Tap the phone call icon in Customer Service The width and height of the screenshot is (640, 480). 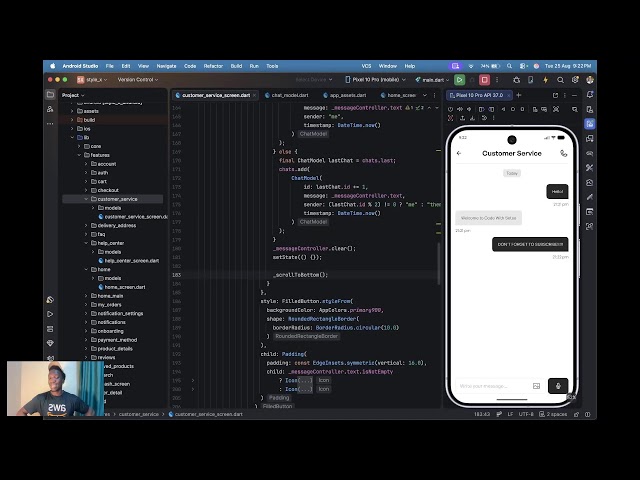tap(563, 153)
